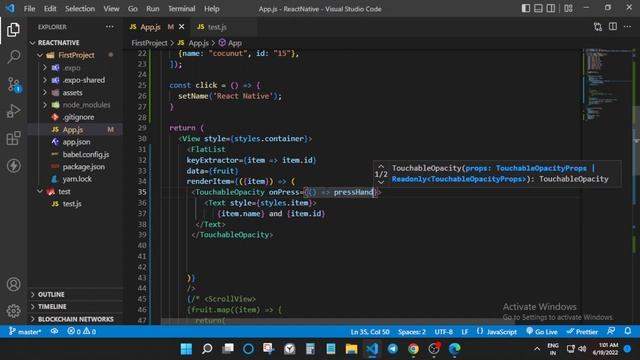Show previous signature in parameter hint
This screenshot has height=360, width=640.
(381, 166)
